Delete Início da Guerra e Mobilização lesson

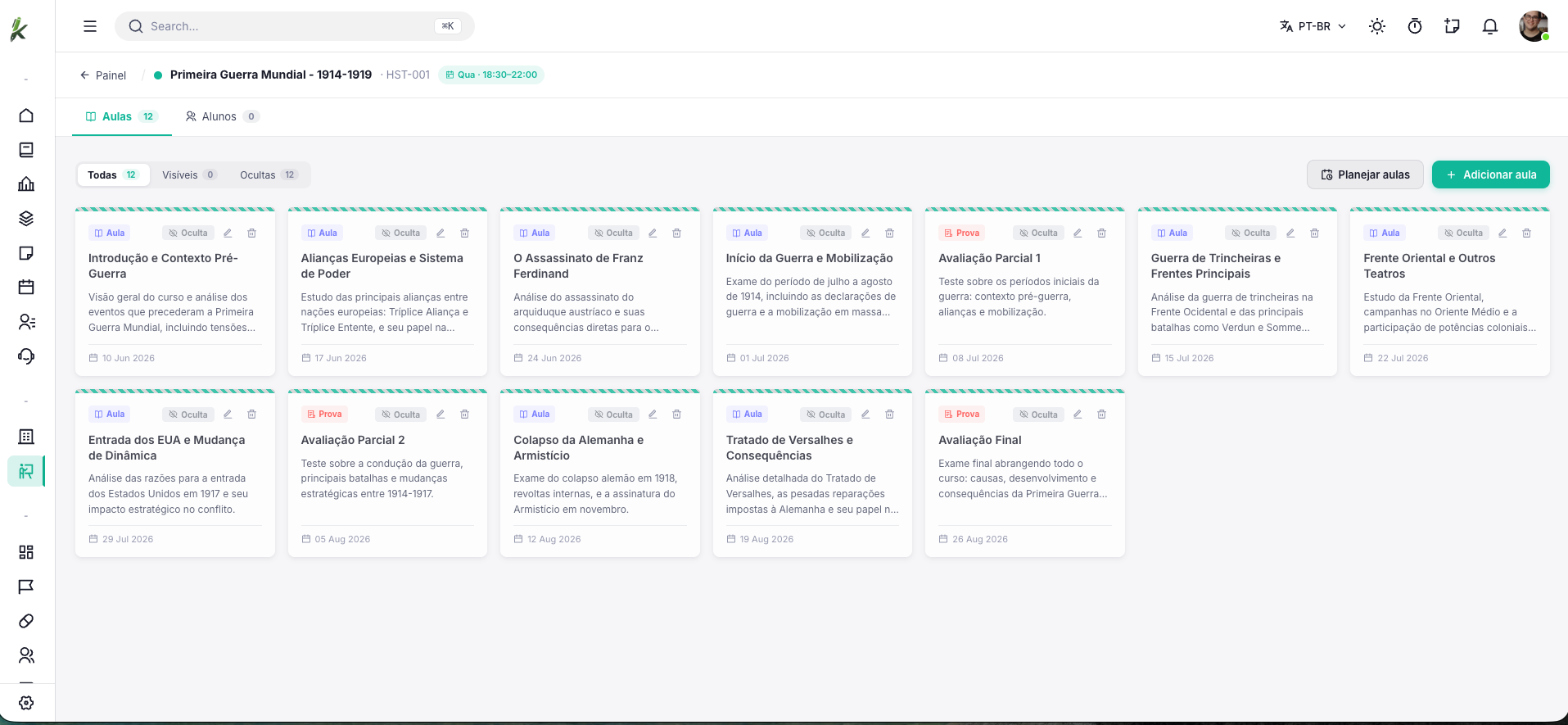889,233
